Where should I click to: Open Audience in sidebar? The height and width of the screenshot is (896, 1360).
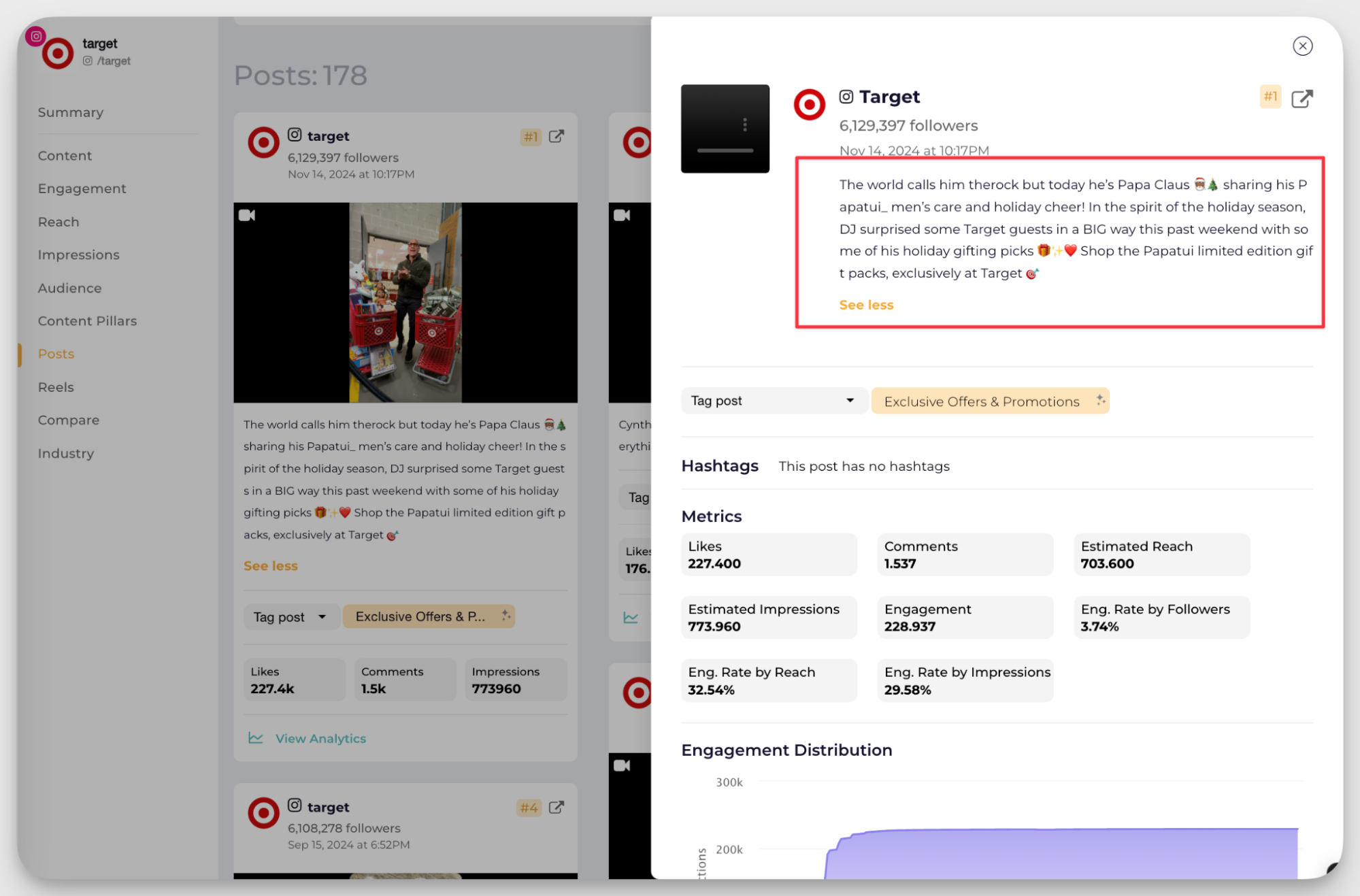(70, 288)
